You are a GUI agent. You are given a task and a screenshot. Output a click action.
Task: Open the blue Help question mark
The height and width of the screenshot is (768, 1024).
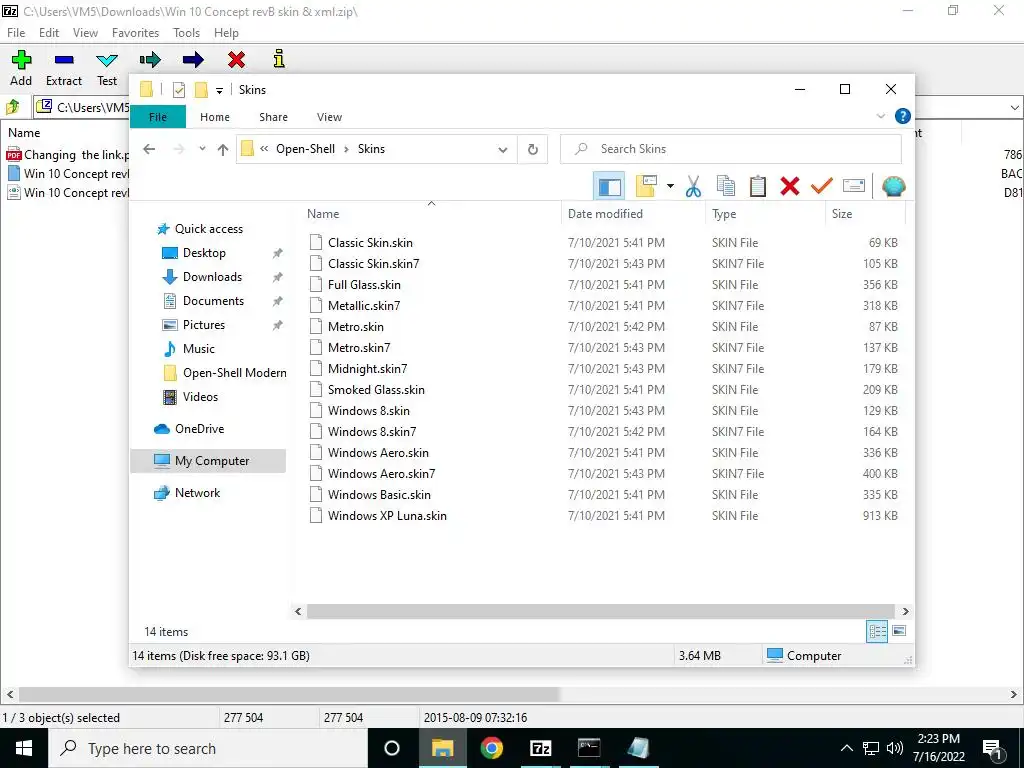(x=903, y=116)
